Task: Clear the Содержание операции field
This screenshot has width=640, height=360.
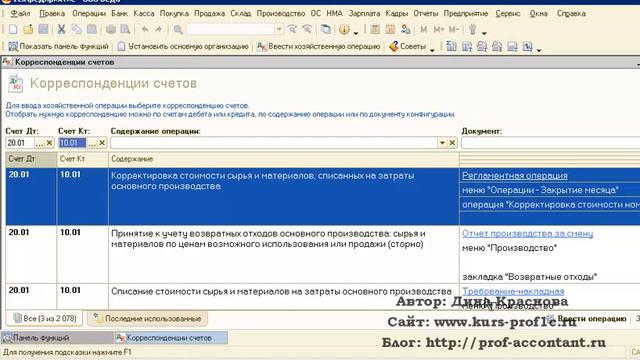Action: click(x=452, y=143)
